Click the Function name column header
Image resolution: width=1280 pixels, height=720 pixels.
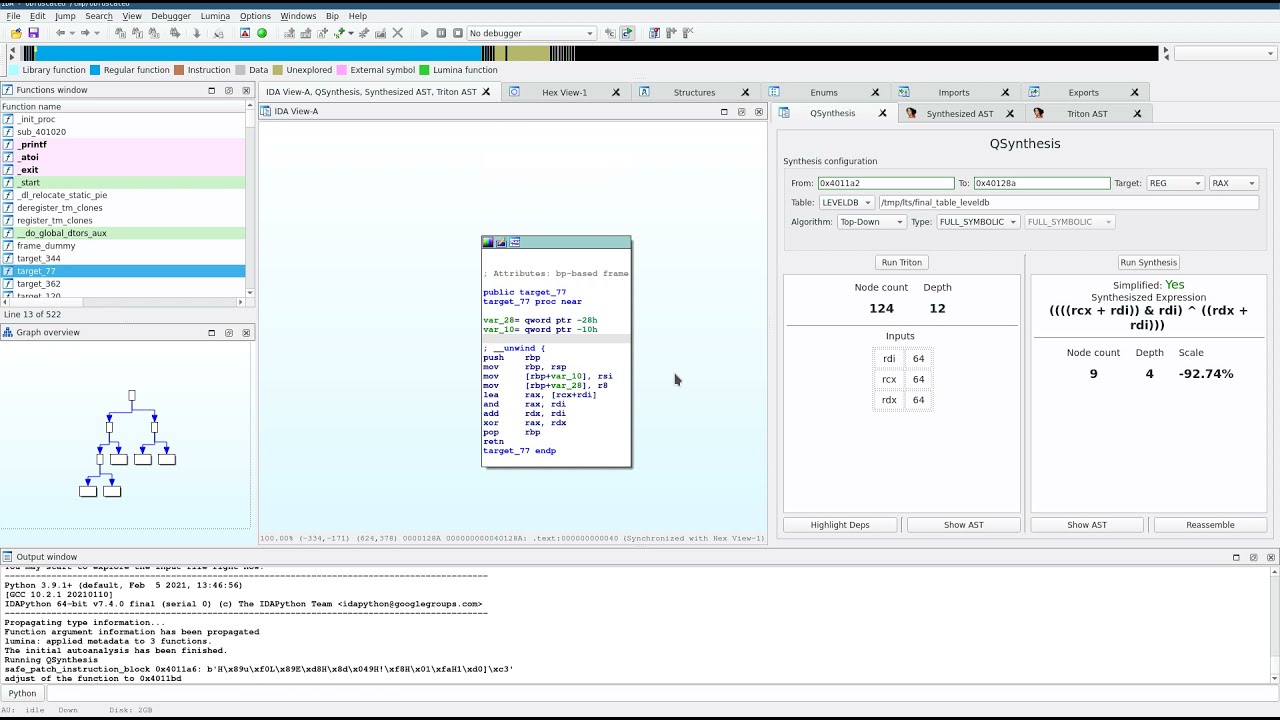click(x=122, y=106)
